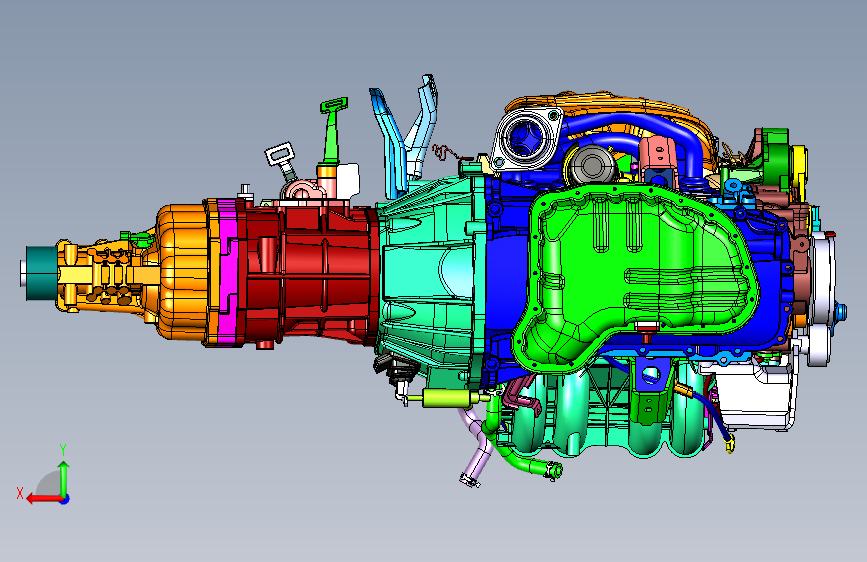
Task: Click the green shift lever handle
Action: point(332,130)
